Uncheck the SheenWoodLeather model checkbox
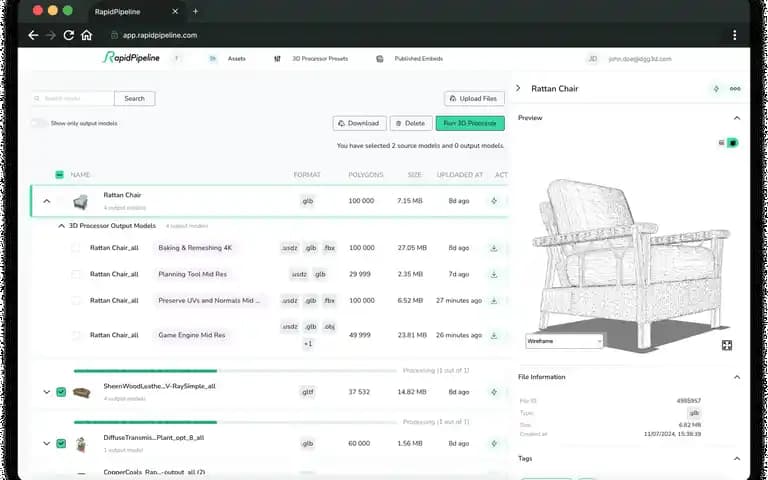The width and height of the screenshot is (768, 480). click(61, 392)
